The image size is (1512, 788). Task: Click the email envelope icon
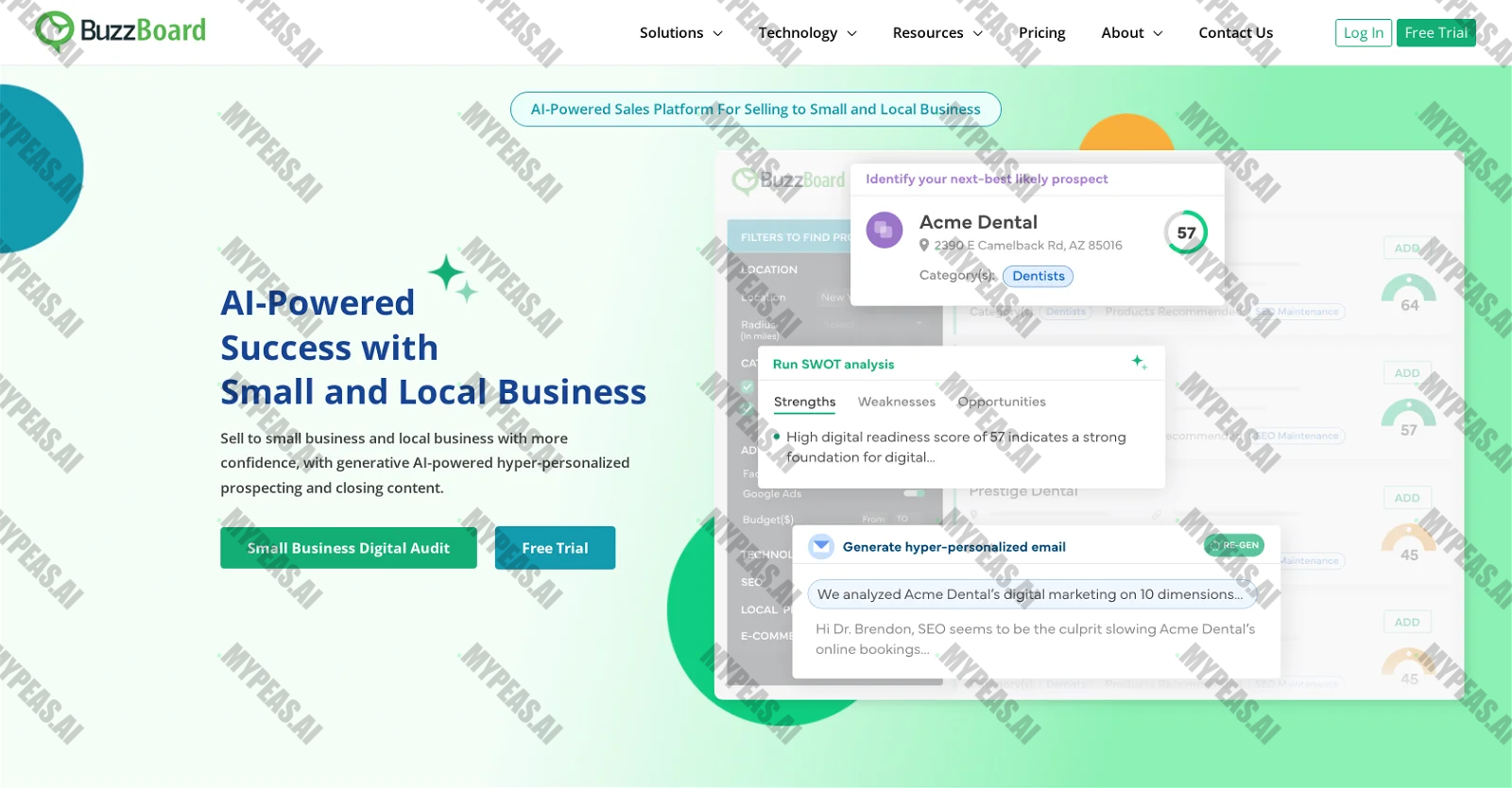[821, 546]
